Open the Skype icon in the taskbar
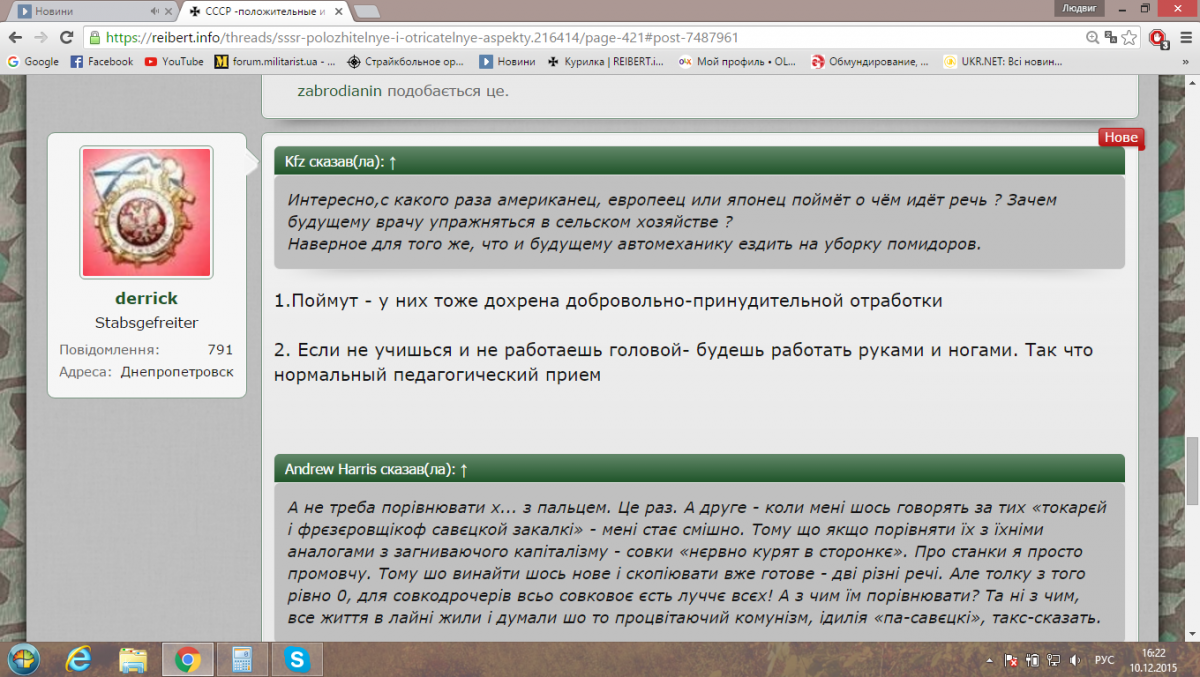 click(295, 659)
